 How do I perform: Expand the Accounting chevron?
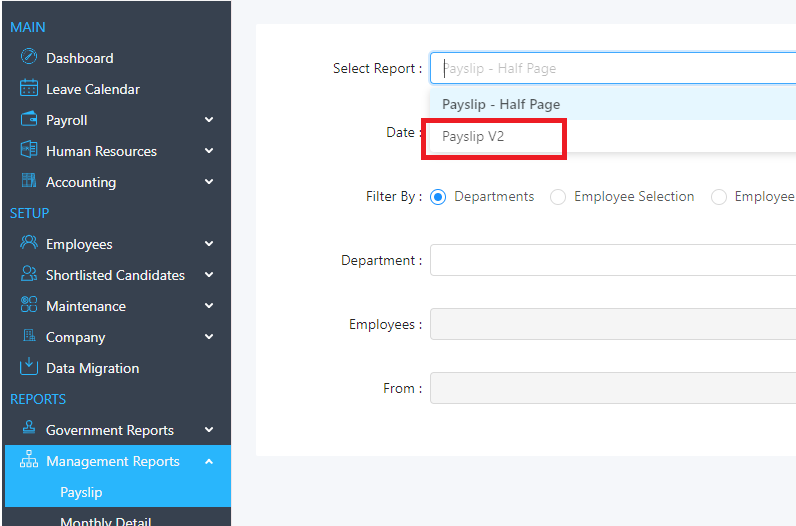coord(209,182)
